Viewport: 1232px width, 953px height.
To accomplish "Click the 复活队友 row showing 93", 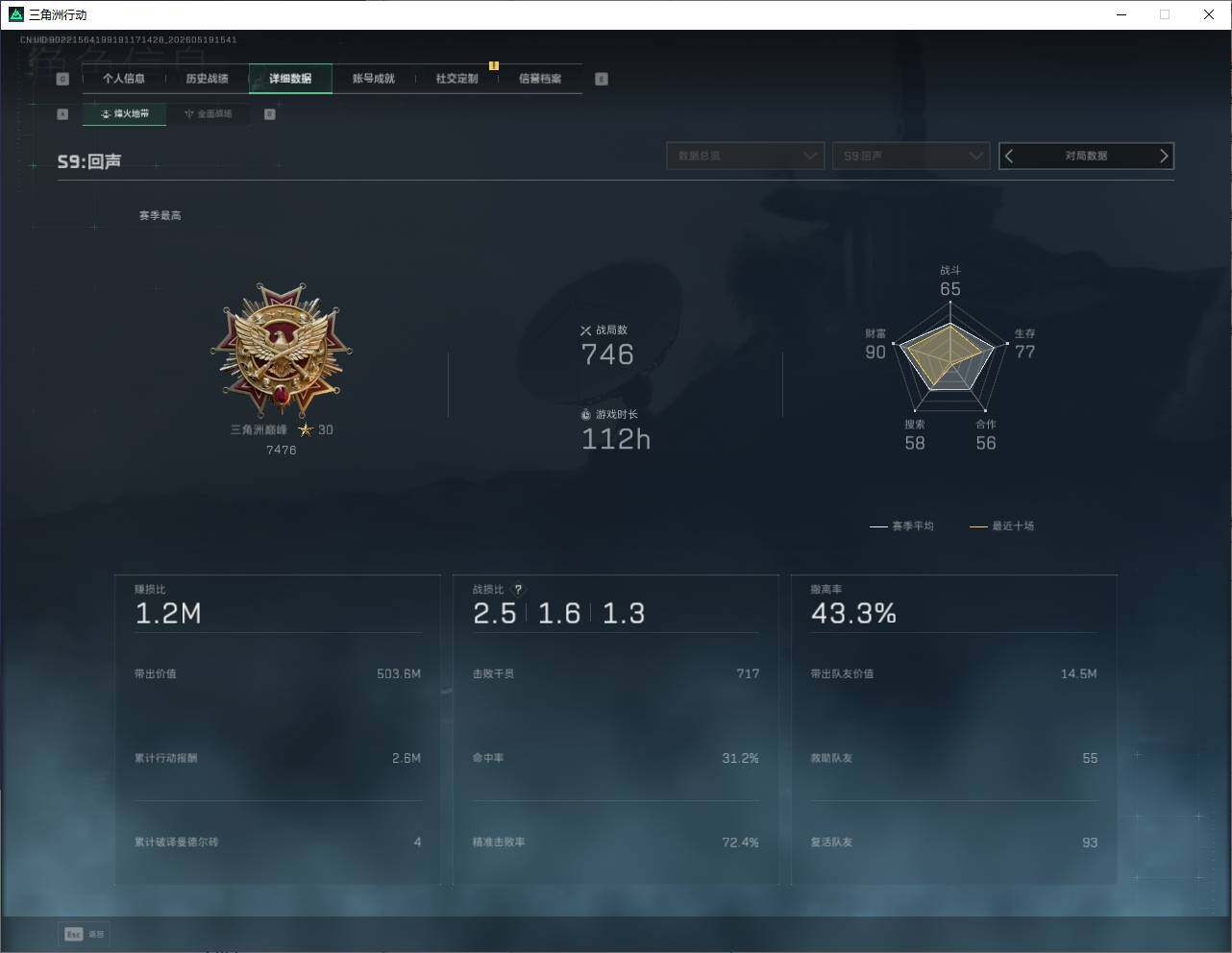I will [x=953, y=843].
